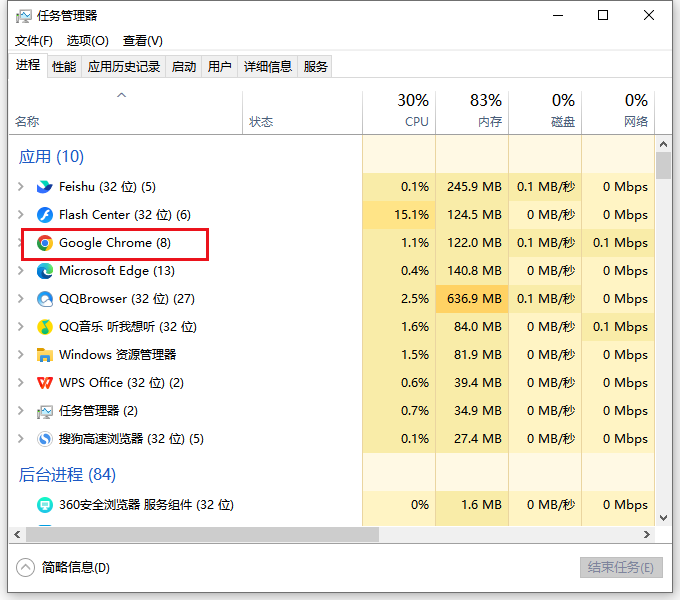Maximize the Task Manager window
680x600 pixels.
coord(603,16)
